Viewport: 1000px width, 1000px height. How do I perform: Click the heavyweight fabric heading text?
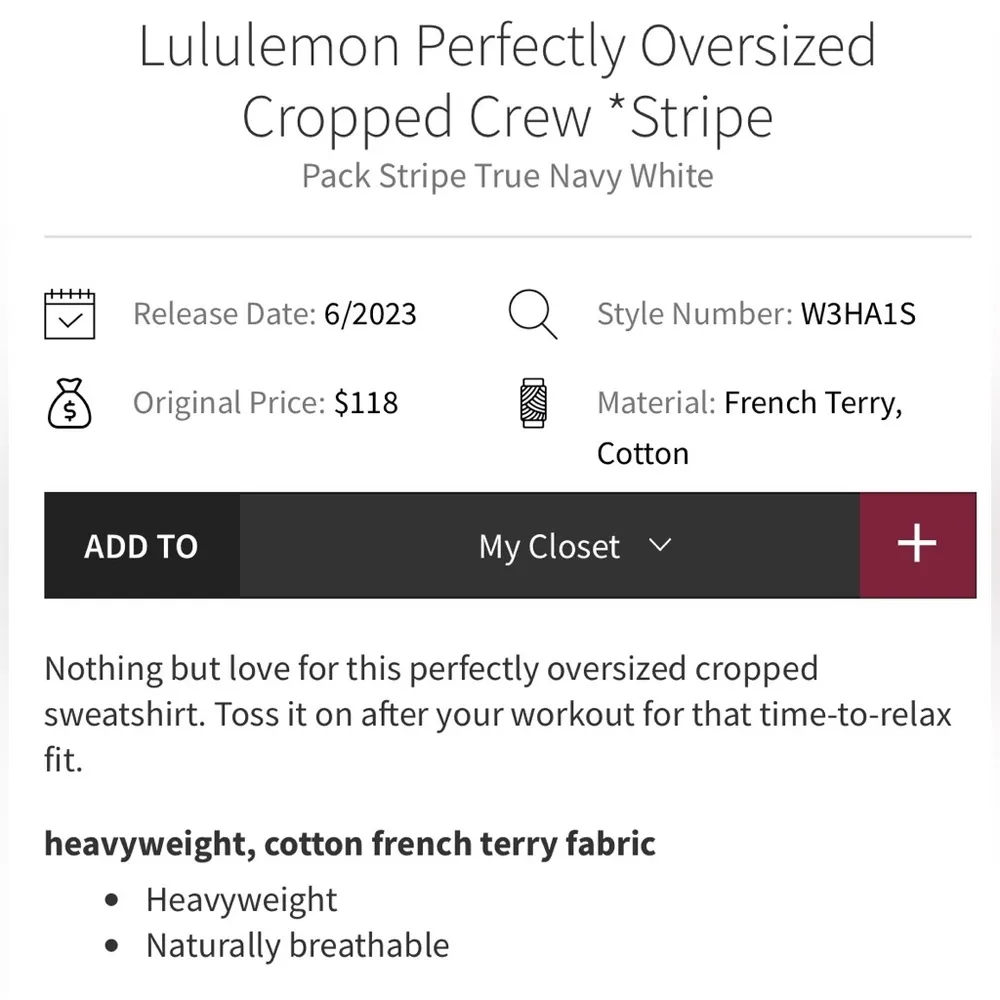tap(348, 843)
